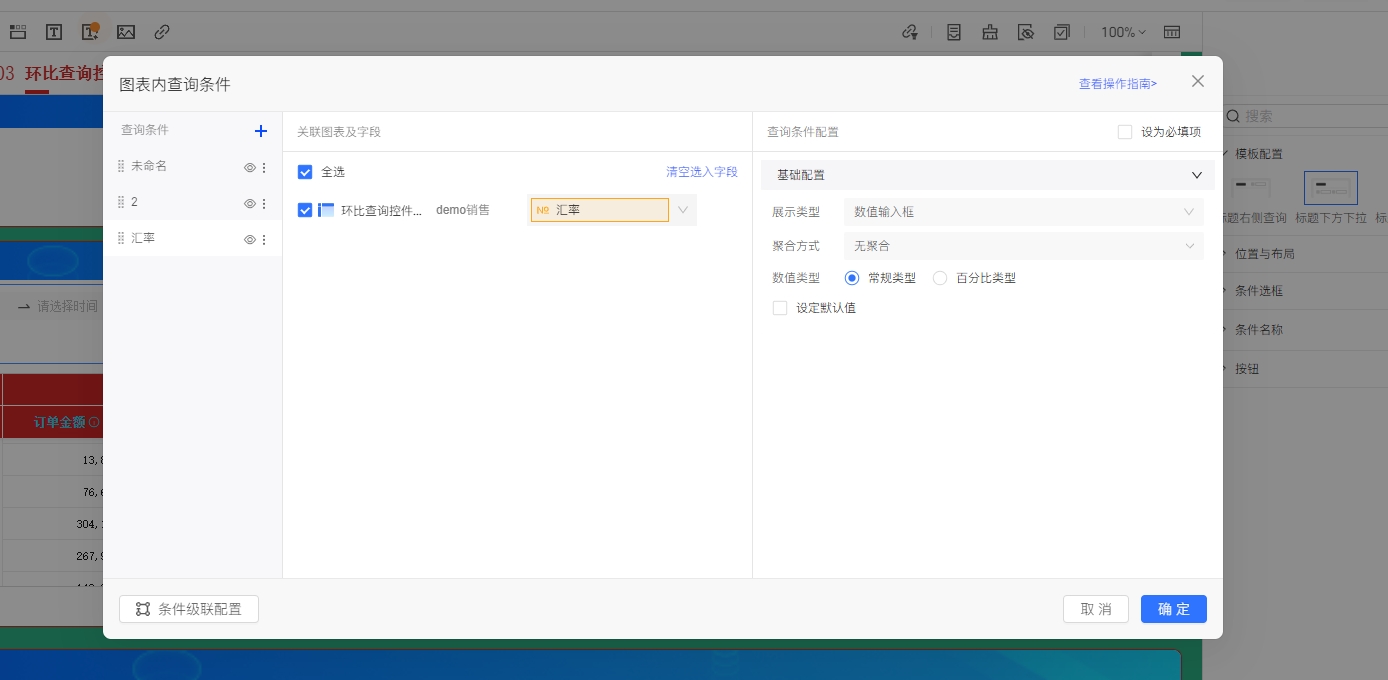The image size is (1388, 680).
Task: Expand 按钮 section in right panel
Action: point(1246,369)
